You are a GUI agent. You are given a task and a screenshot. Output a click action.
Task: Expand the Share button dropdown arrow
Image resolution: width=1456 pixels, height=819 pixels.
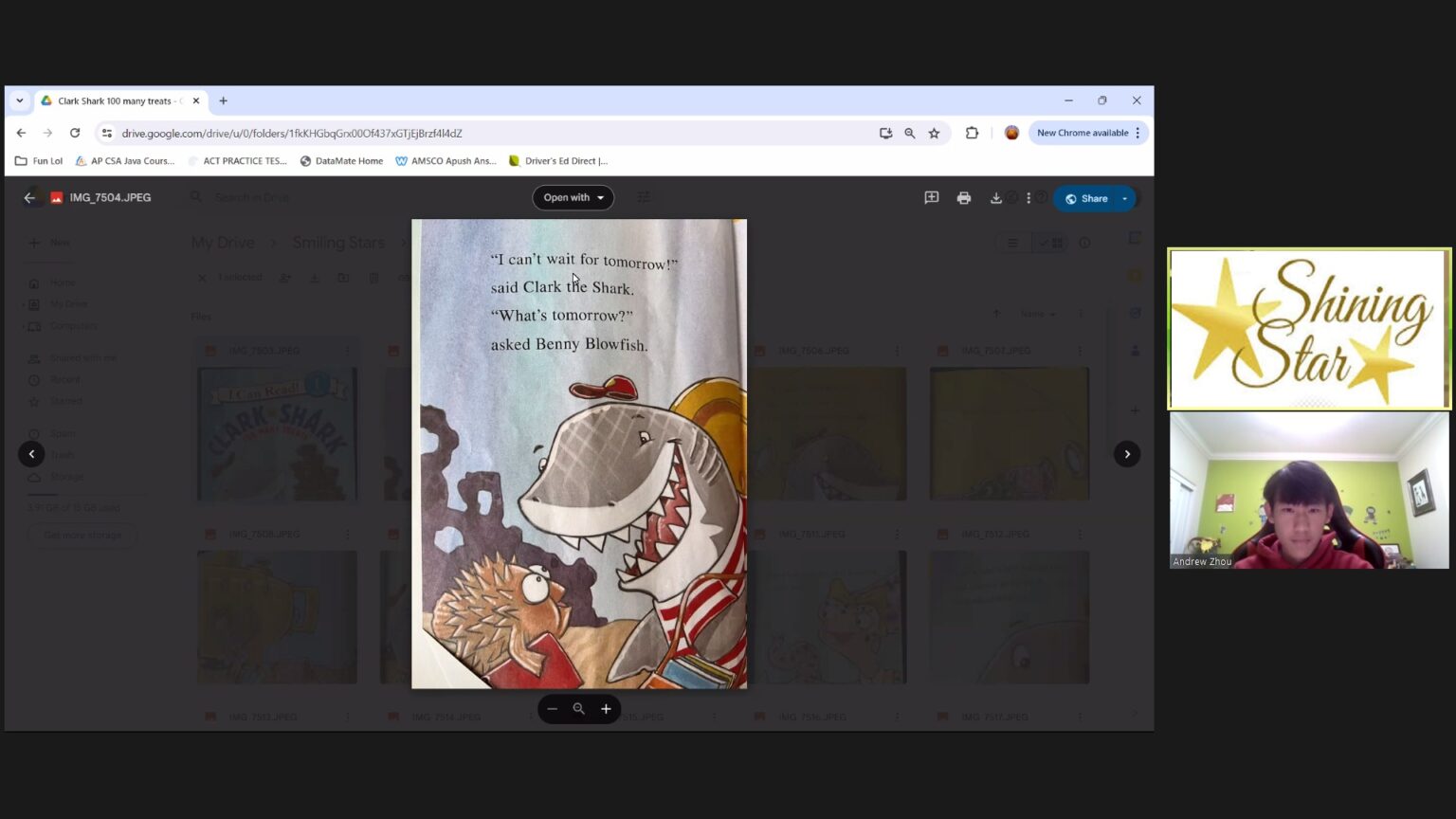1125,198
